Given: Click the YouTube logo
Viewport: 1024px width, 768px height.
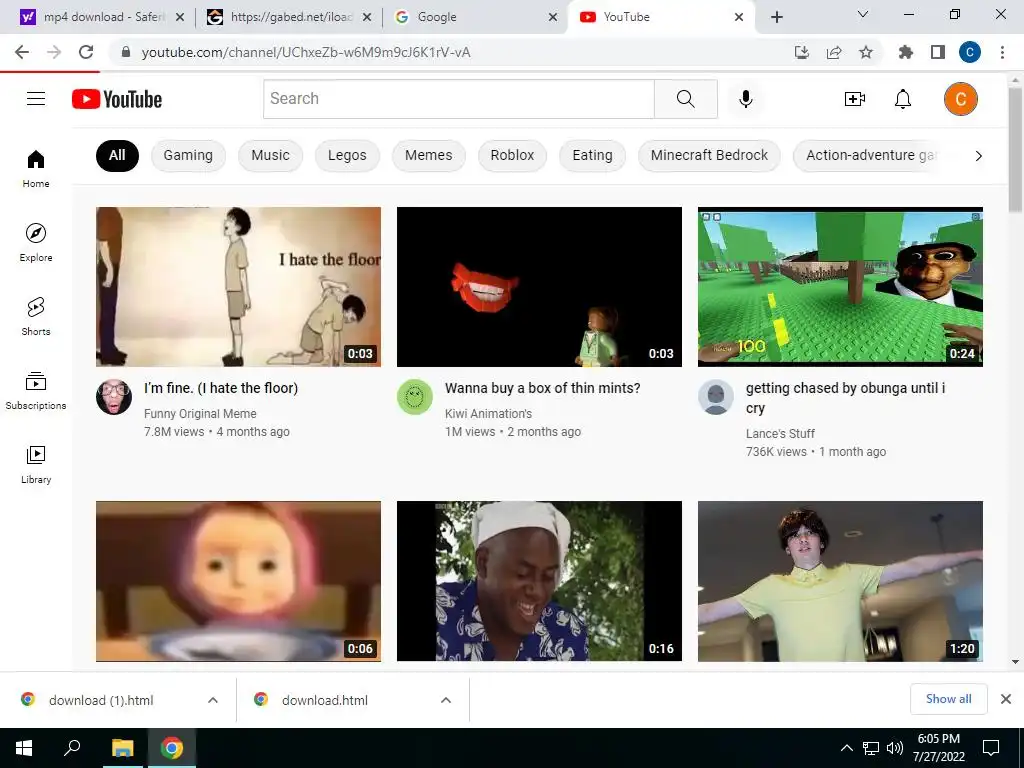Looking at the screenshot, I should click(x=117, y=99).
